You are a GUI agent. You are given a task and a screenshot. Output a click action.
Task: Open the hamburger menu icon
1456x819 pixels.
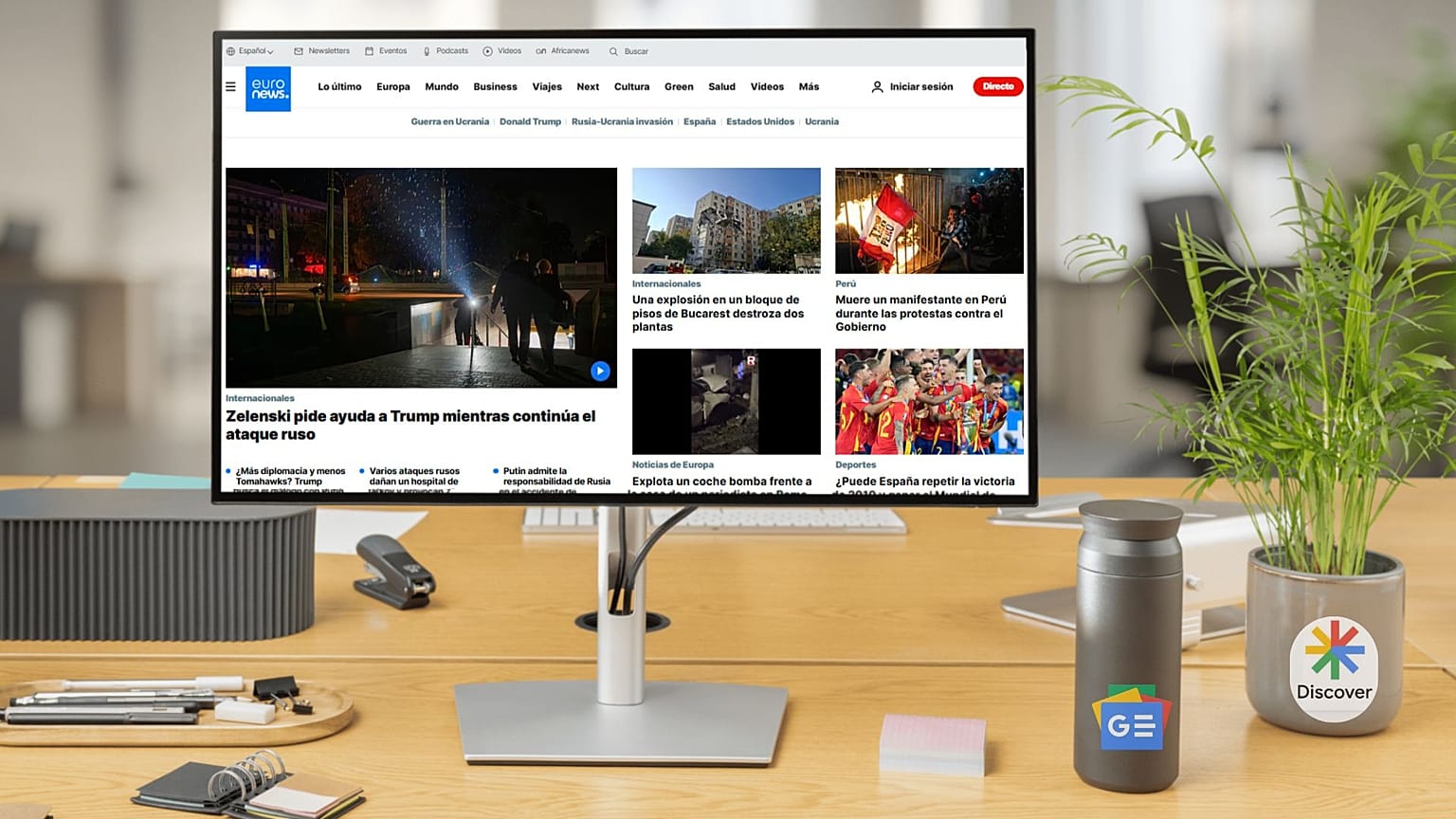point(230,86)
